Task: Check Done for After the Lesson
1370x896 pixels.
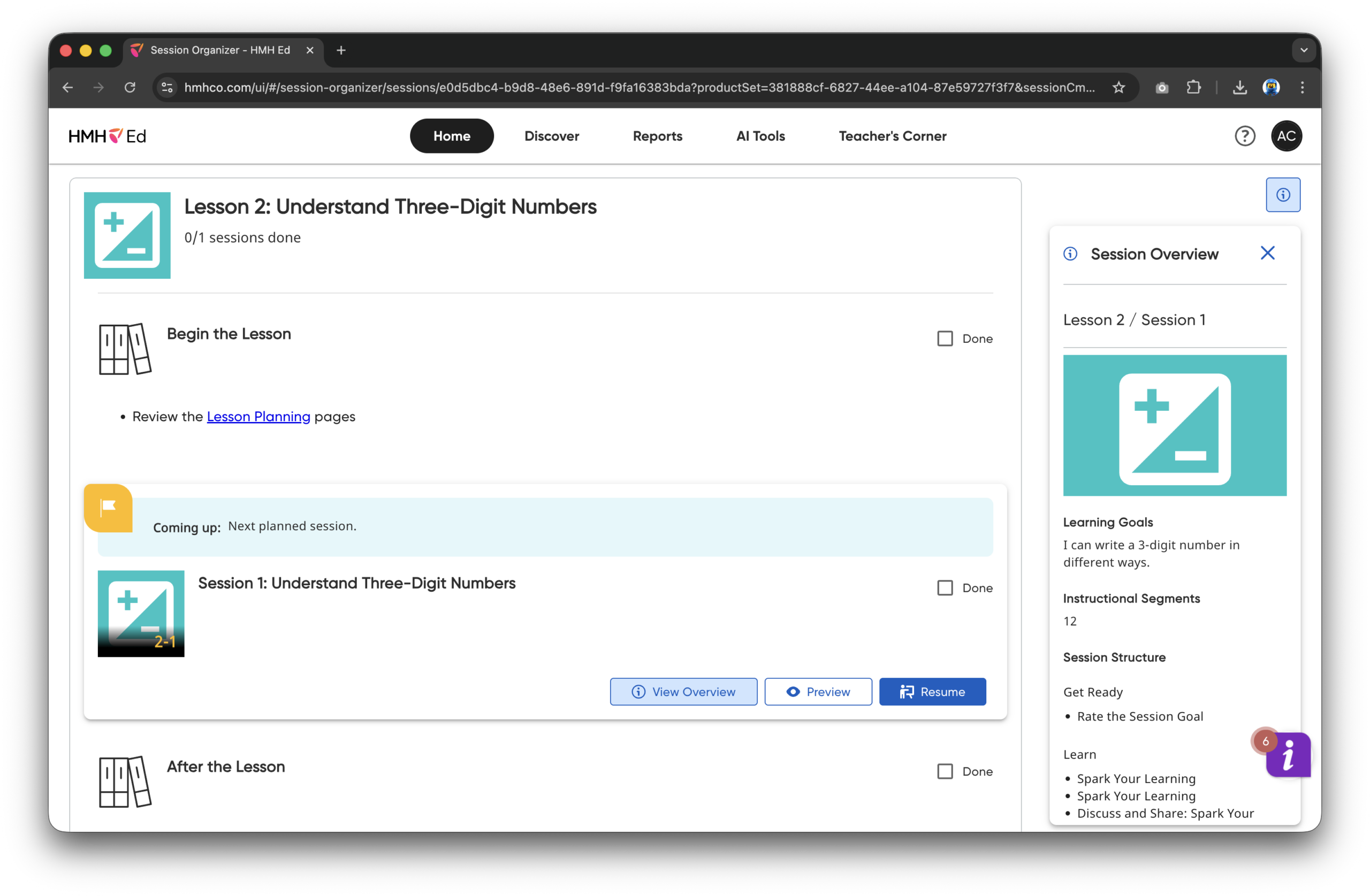Action: 945,771
